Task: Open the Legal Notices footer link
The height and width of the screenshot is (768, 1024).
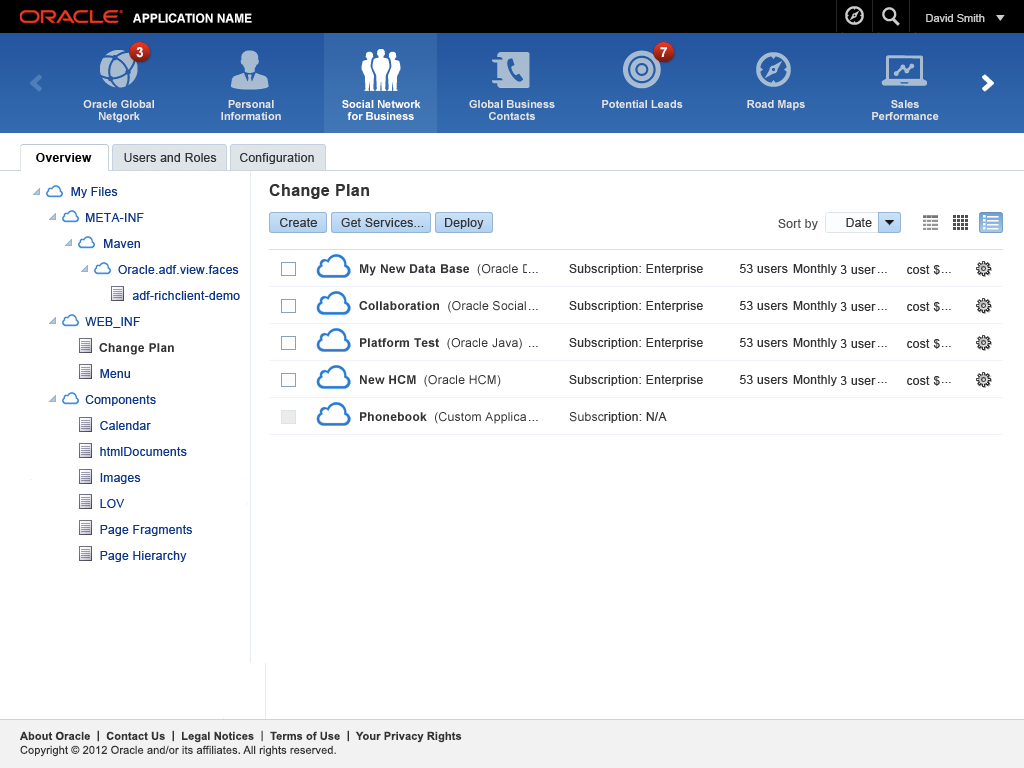Action: pyautogui.click(x=217, y=736)
